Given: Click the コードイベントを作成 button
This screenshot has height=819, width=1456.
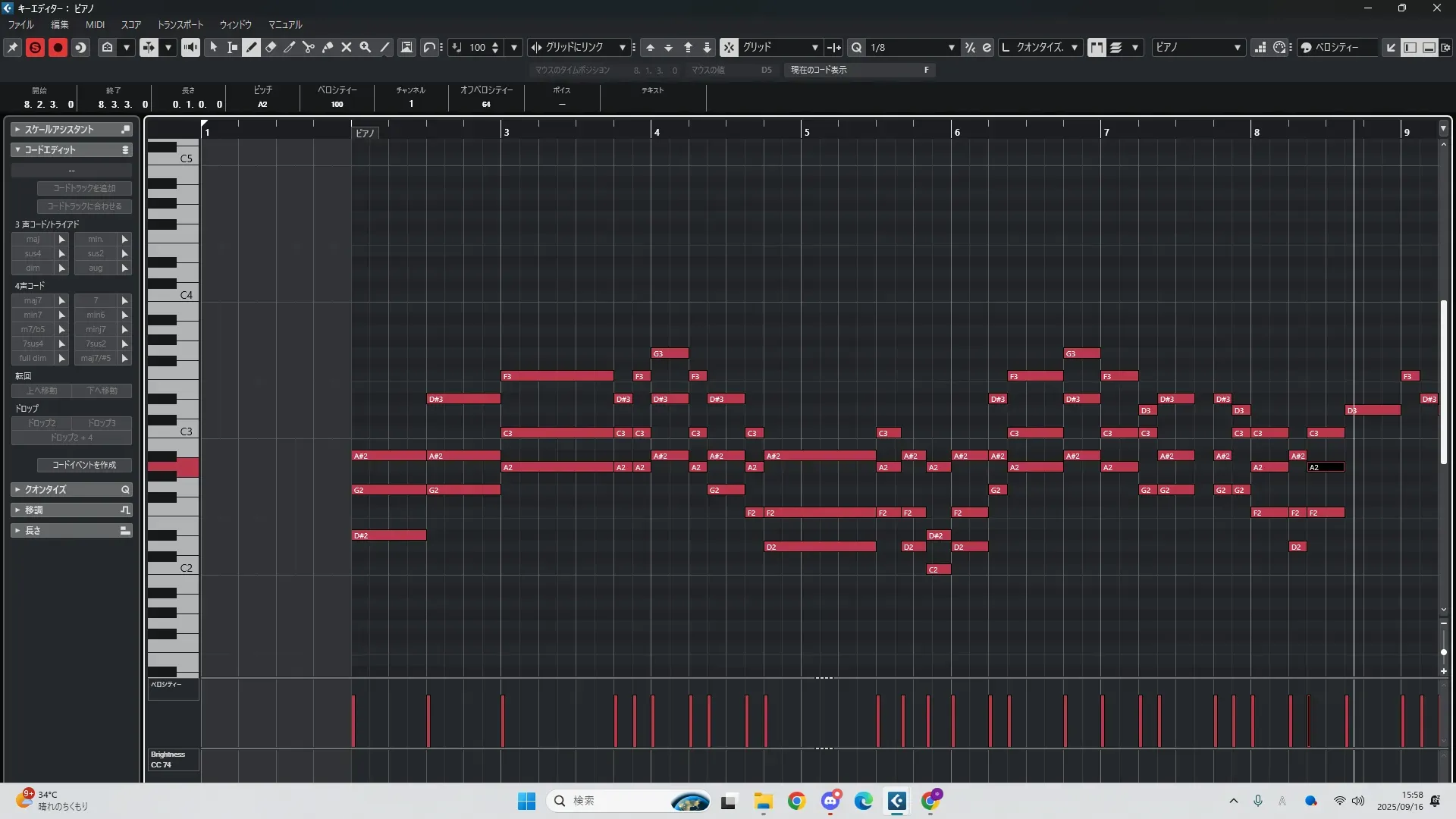Looking at the screenshot, I should click(x=84, y=465).
